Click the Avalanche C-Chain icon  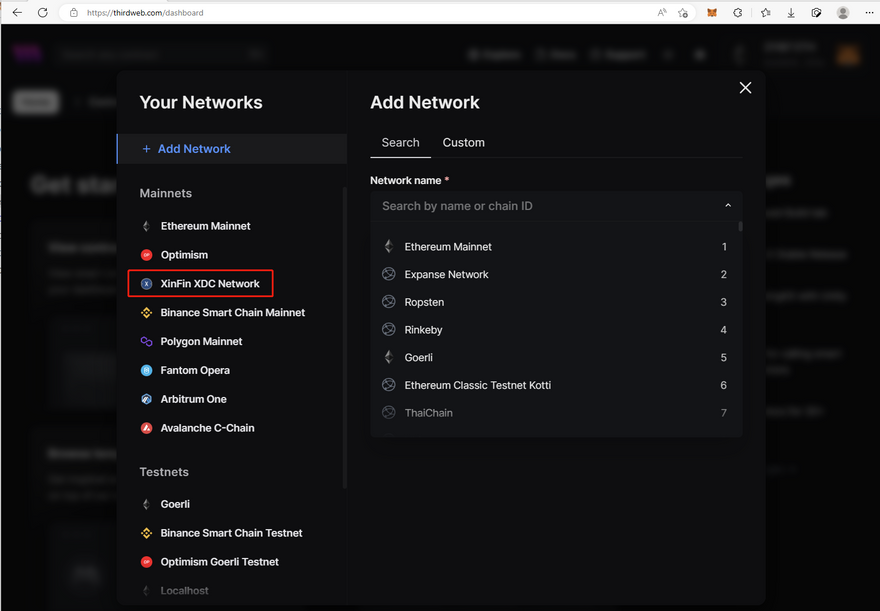tap(146, 428)
